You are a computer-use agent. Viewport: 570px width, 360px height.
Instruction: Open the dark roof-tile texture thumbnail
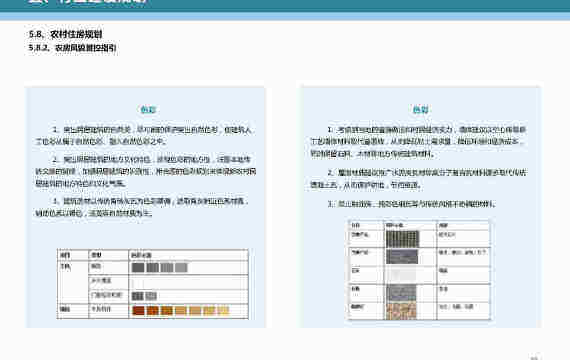(402, 239)
